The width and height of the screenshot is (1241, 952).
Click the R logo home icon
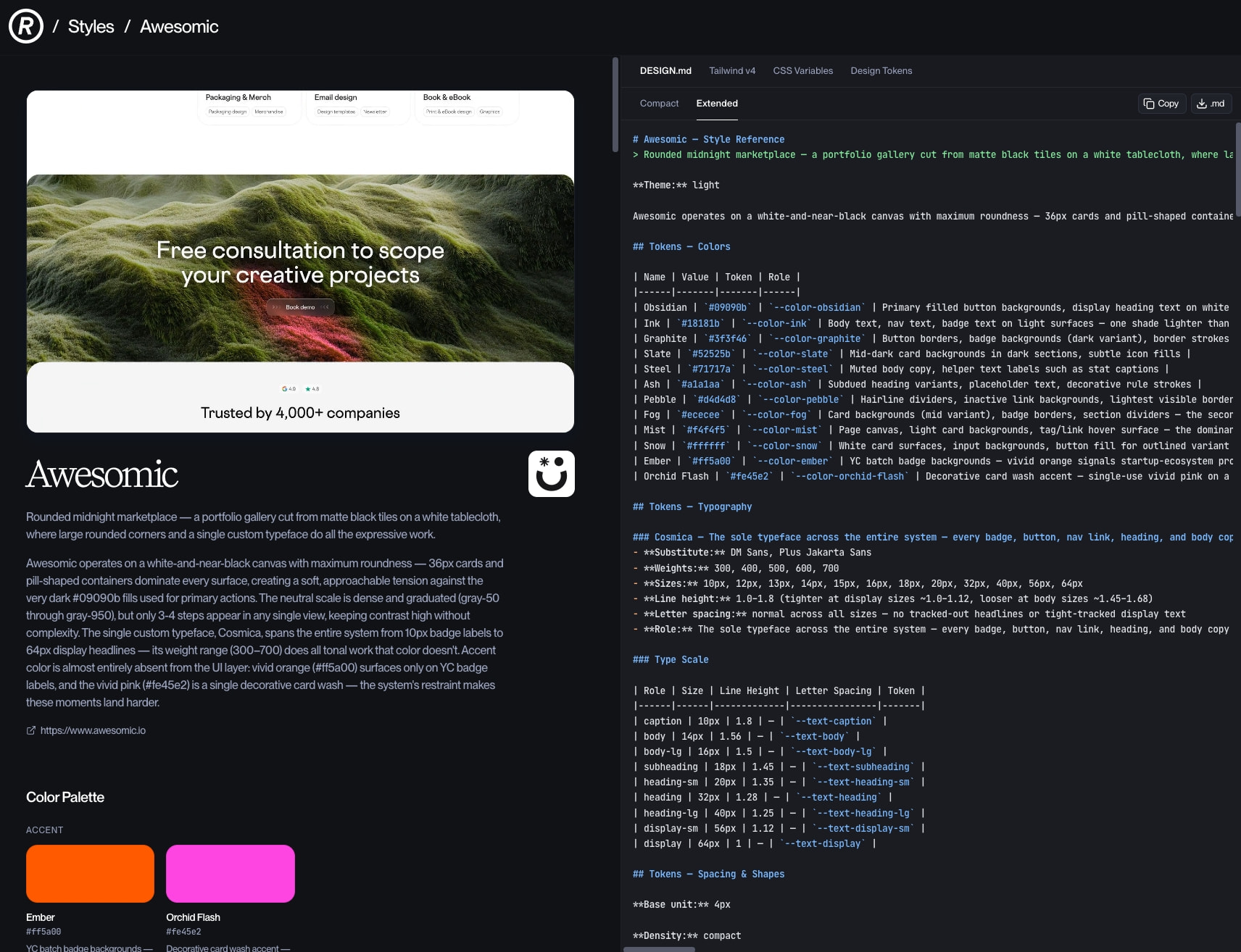26,26
